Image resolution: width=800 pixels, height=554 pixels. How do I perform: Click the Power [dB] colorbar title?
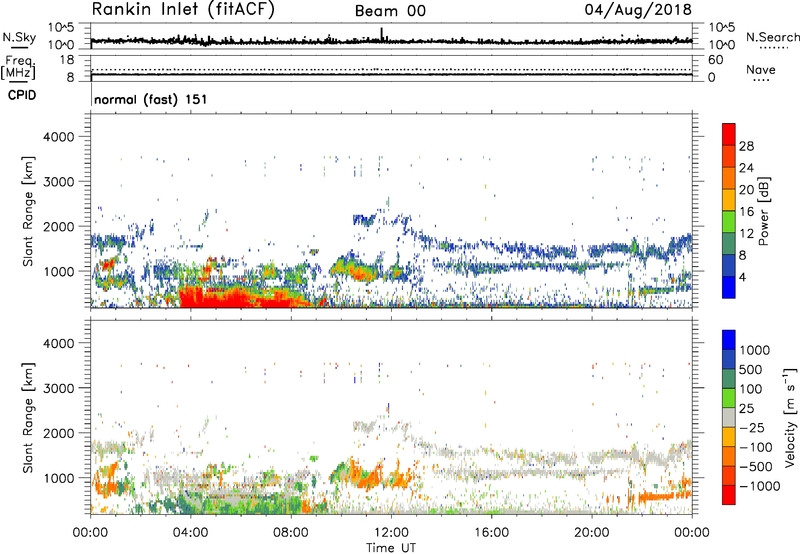tap(763, 211)
